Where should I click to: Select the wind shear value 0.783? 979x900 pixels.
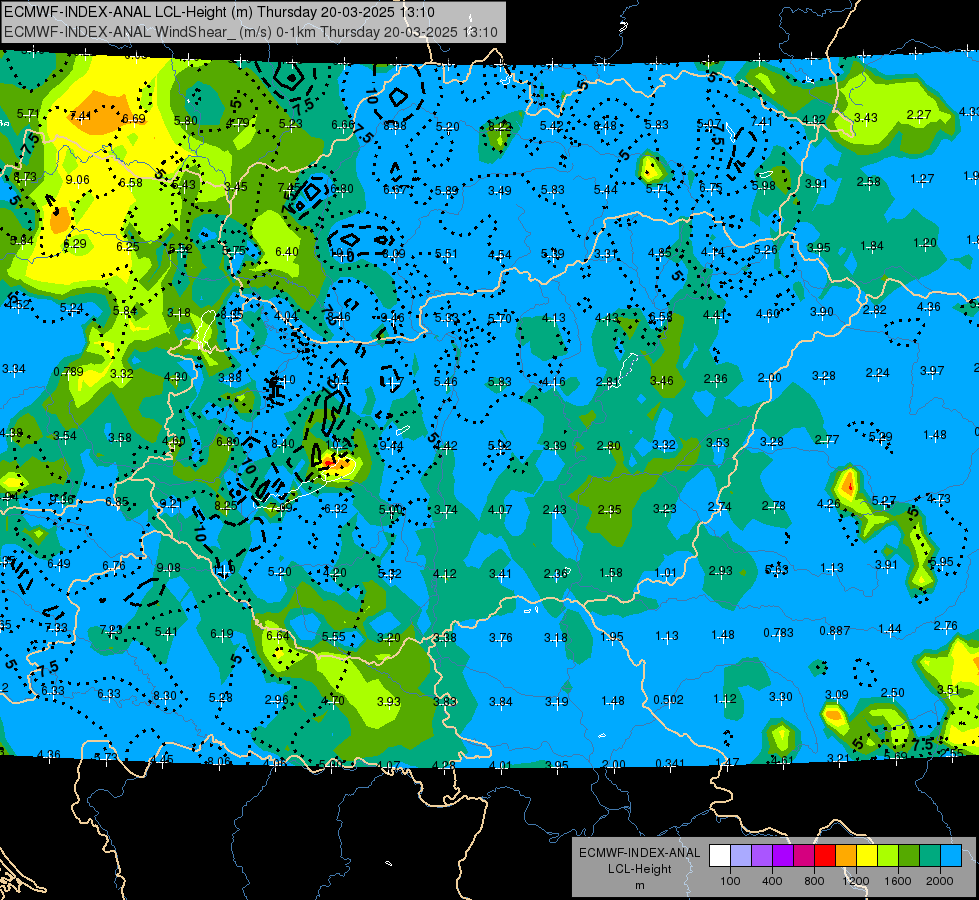[778, 633]
